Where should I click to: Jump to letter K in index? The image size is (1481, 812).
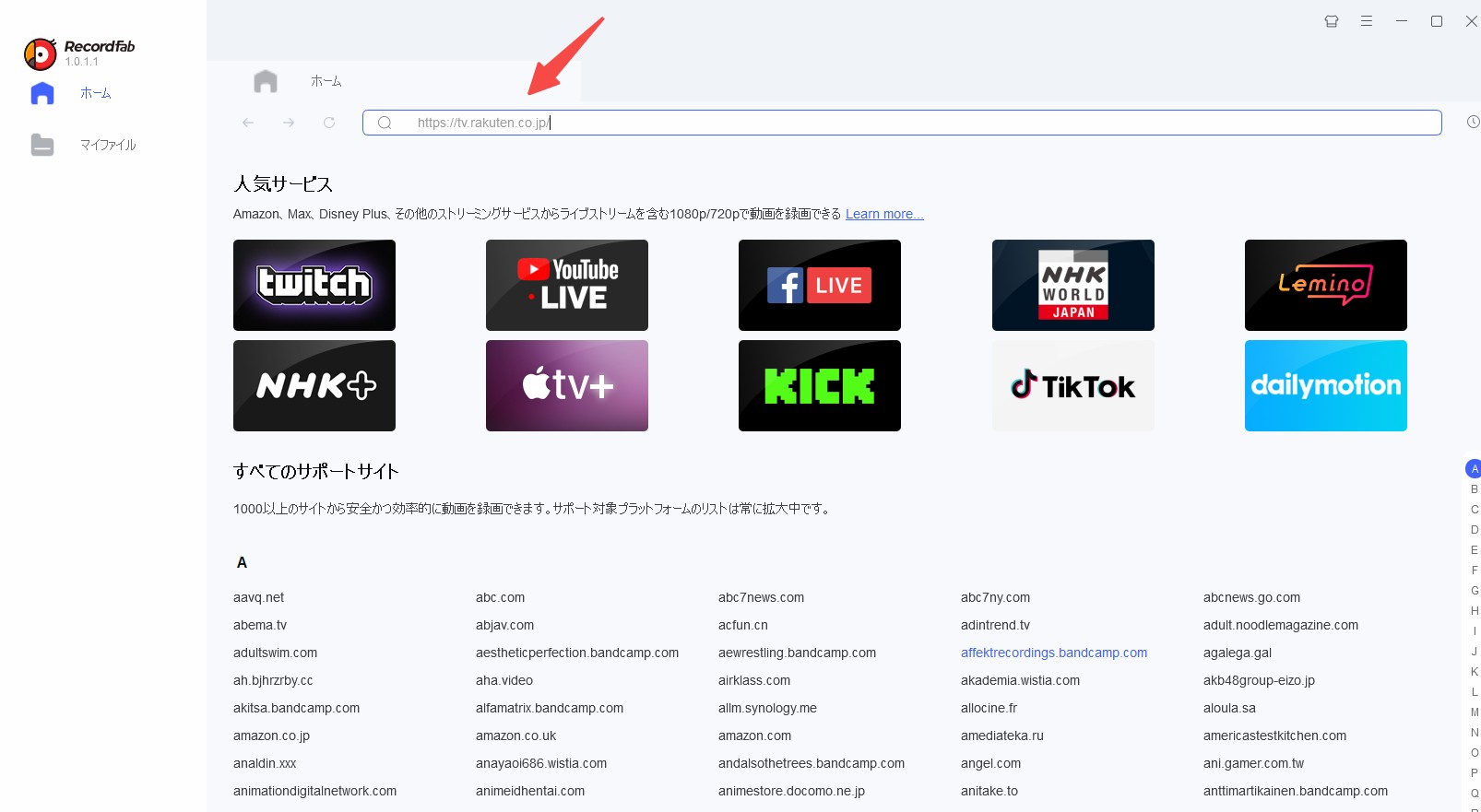1475,671
